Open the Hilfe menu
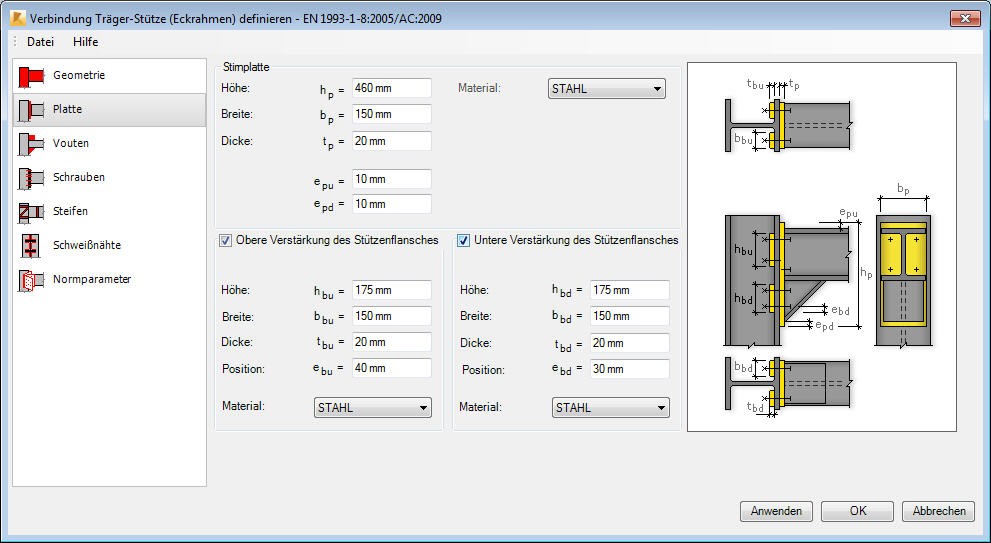This screenshot has height=543, width=991. tap(85, 42)
